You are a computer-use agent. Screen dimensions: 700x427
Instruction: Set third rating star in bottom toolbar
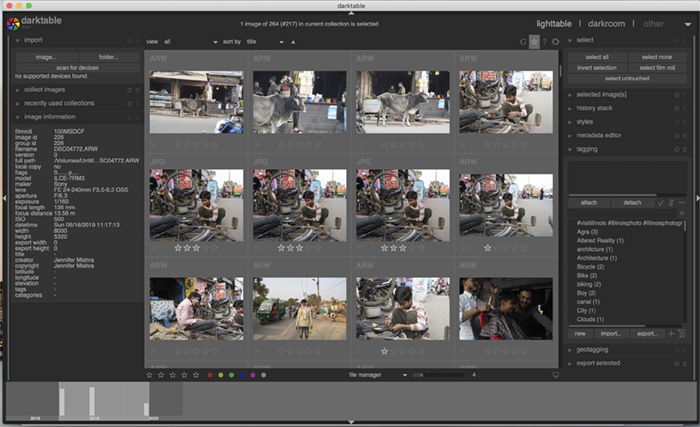point(173,375)
